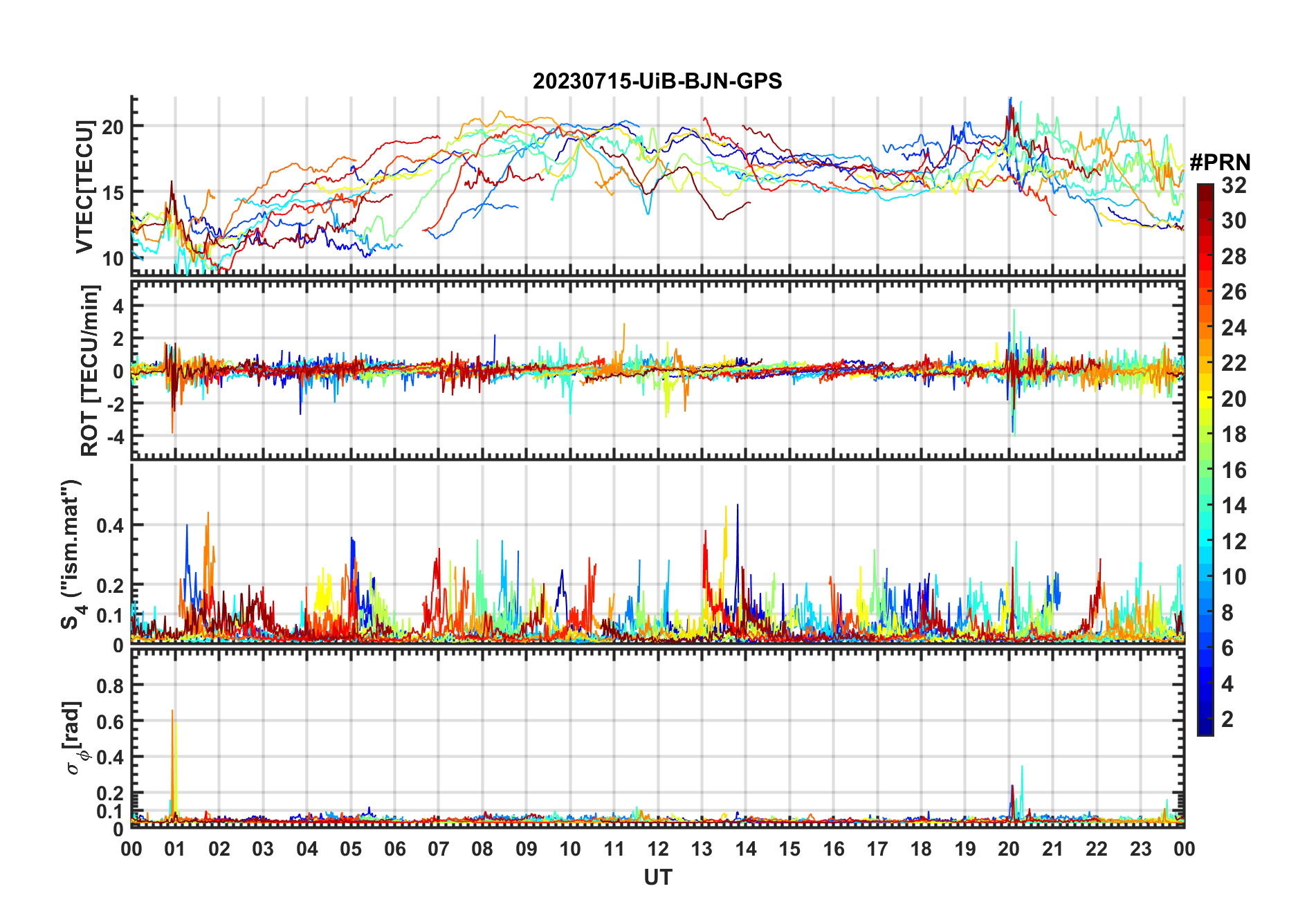Image resolution: width=1316 pixels, height=920 pixels.
Task: Click the sigma-phi [rad] axis label
Action: 75,738
